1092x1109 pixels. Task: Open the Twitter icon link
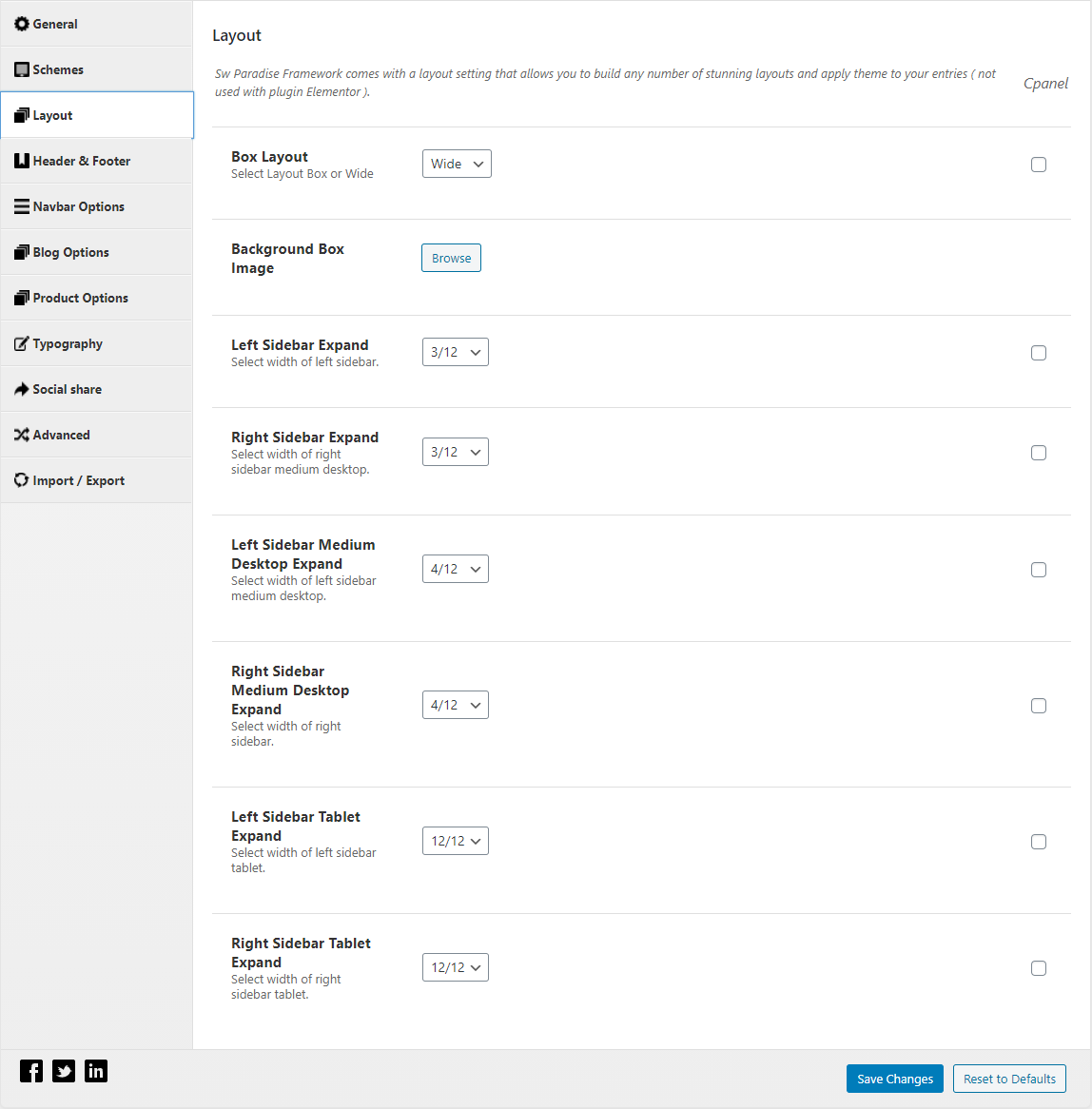[64, 1071]
